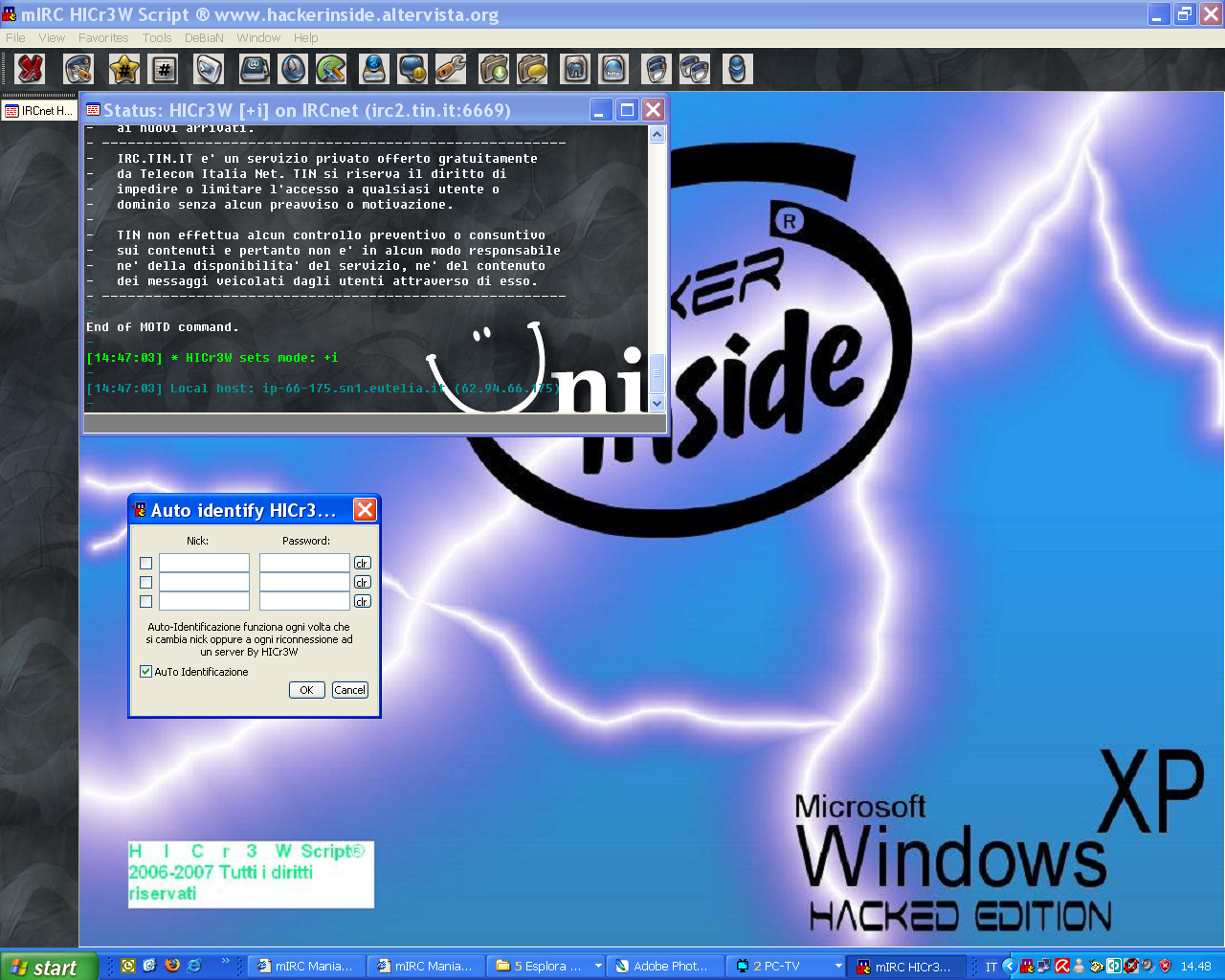The image size is (1225, 980).
Task: Open the DeBiaN menu
Action: (204, 38)
